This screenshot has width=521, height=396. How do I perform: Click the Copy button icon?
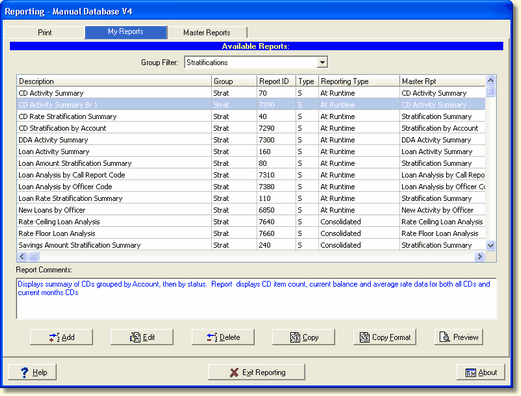[x=295, y=337]
